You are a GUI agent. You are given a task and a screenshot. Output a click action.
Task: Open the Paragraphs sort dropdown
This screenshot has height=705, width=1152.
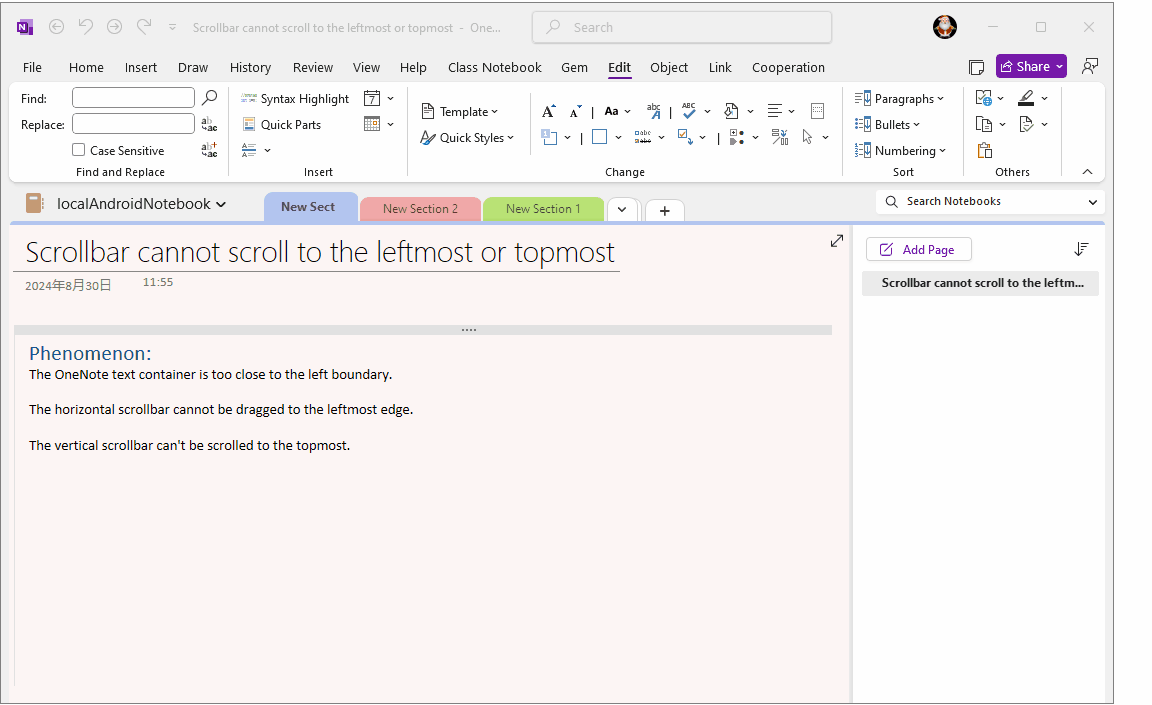tap(899, 98)
